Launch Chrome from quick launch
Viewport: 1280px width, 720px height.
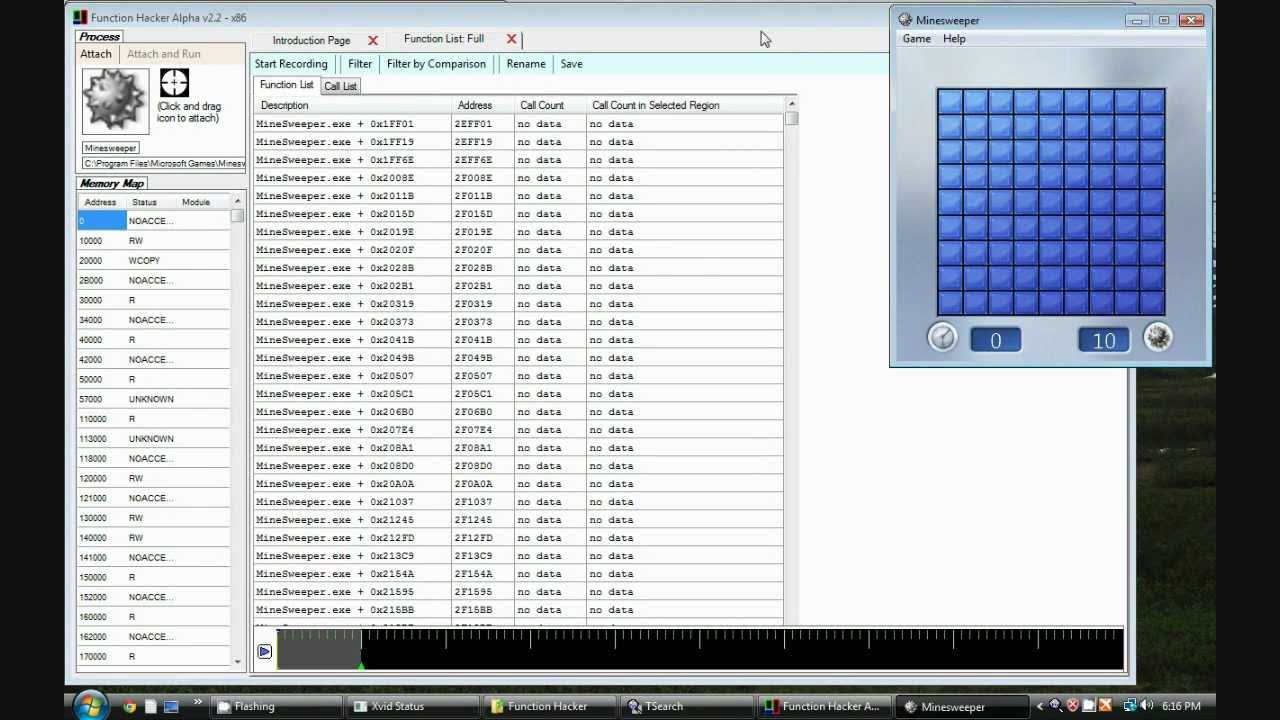[x=129, y=707]
